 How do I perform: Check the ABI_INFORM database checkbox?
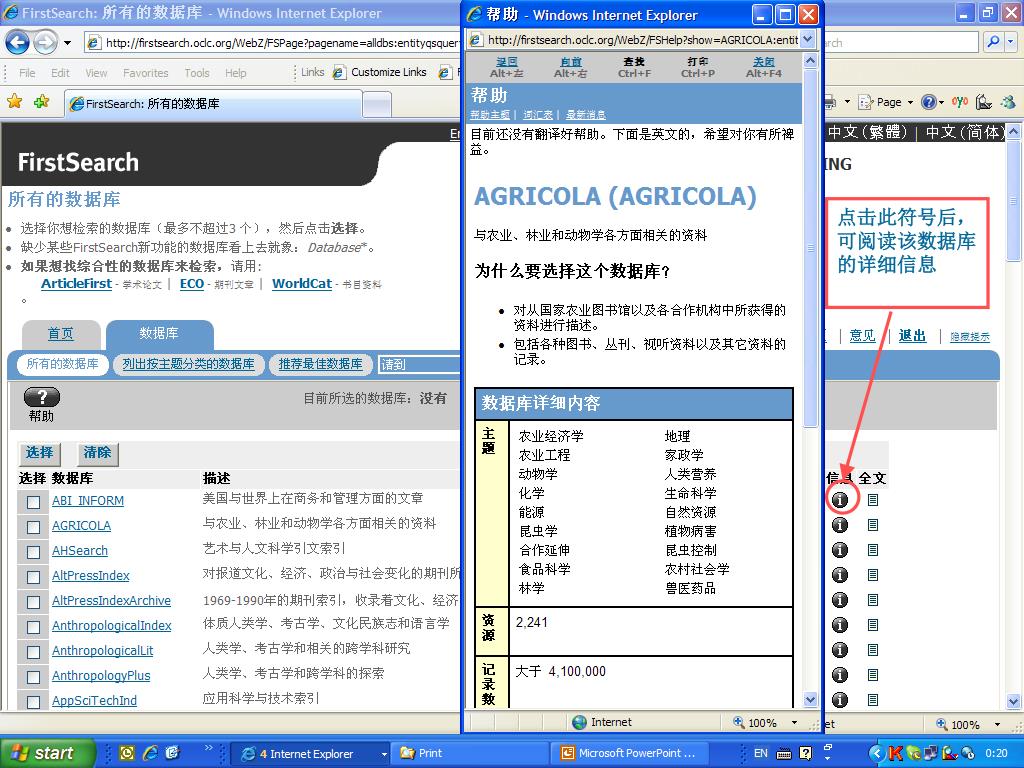click(33, 502)
